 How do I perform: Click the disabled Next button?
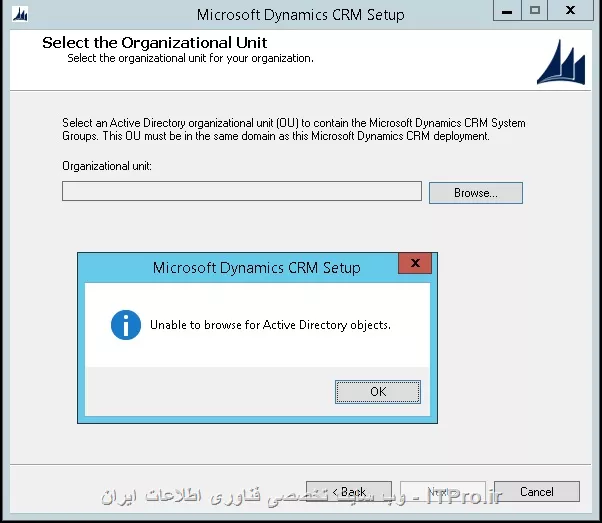[x=443, y=492]
